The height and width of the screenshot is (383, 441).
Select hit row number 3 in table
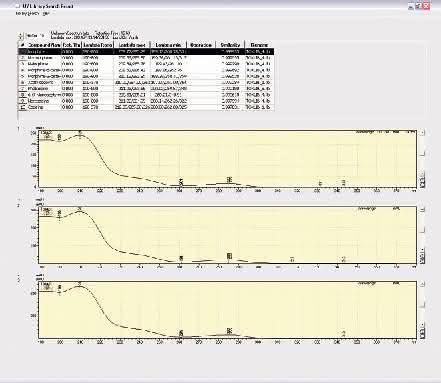click(146, 64)
